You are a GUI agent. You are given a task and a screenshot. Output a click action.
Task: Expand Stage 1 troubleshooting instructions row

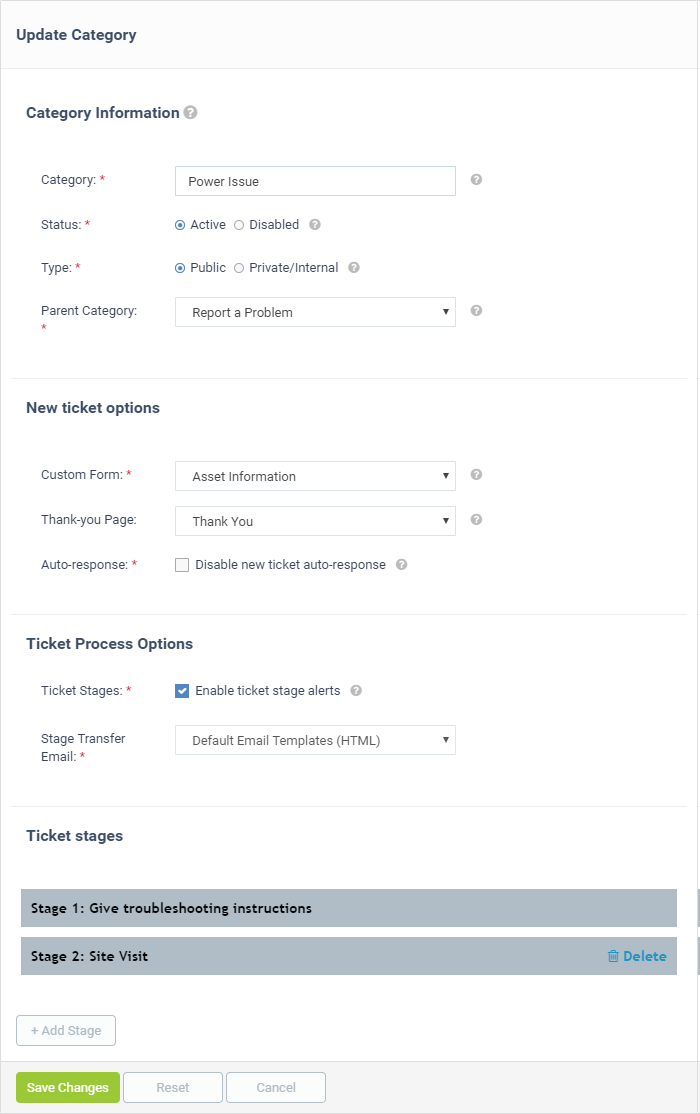(x=349, y=908)
